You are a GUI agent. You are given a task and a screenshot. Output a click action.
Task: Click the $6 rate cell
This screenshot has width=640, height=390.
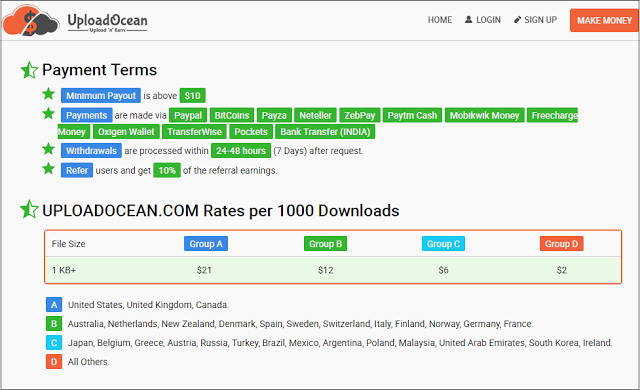(x=443, y=270)
